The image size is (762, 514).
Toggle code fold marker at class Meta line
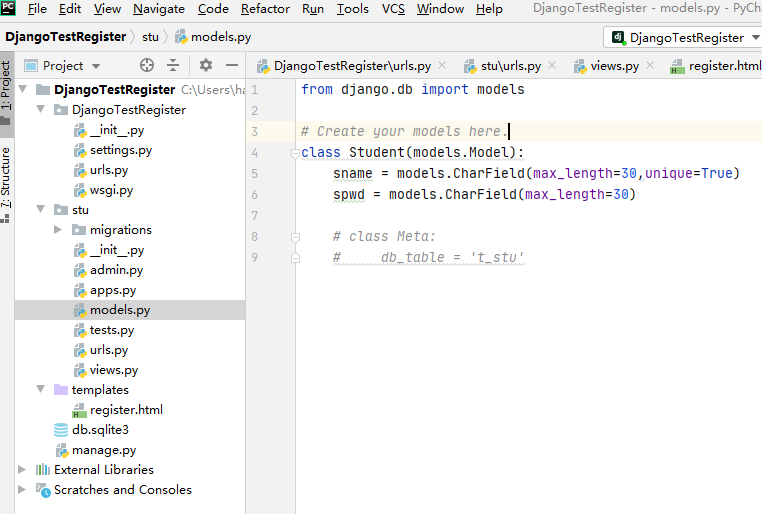tap(295, 237)
